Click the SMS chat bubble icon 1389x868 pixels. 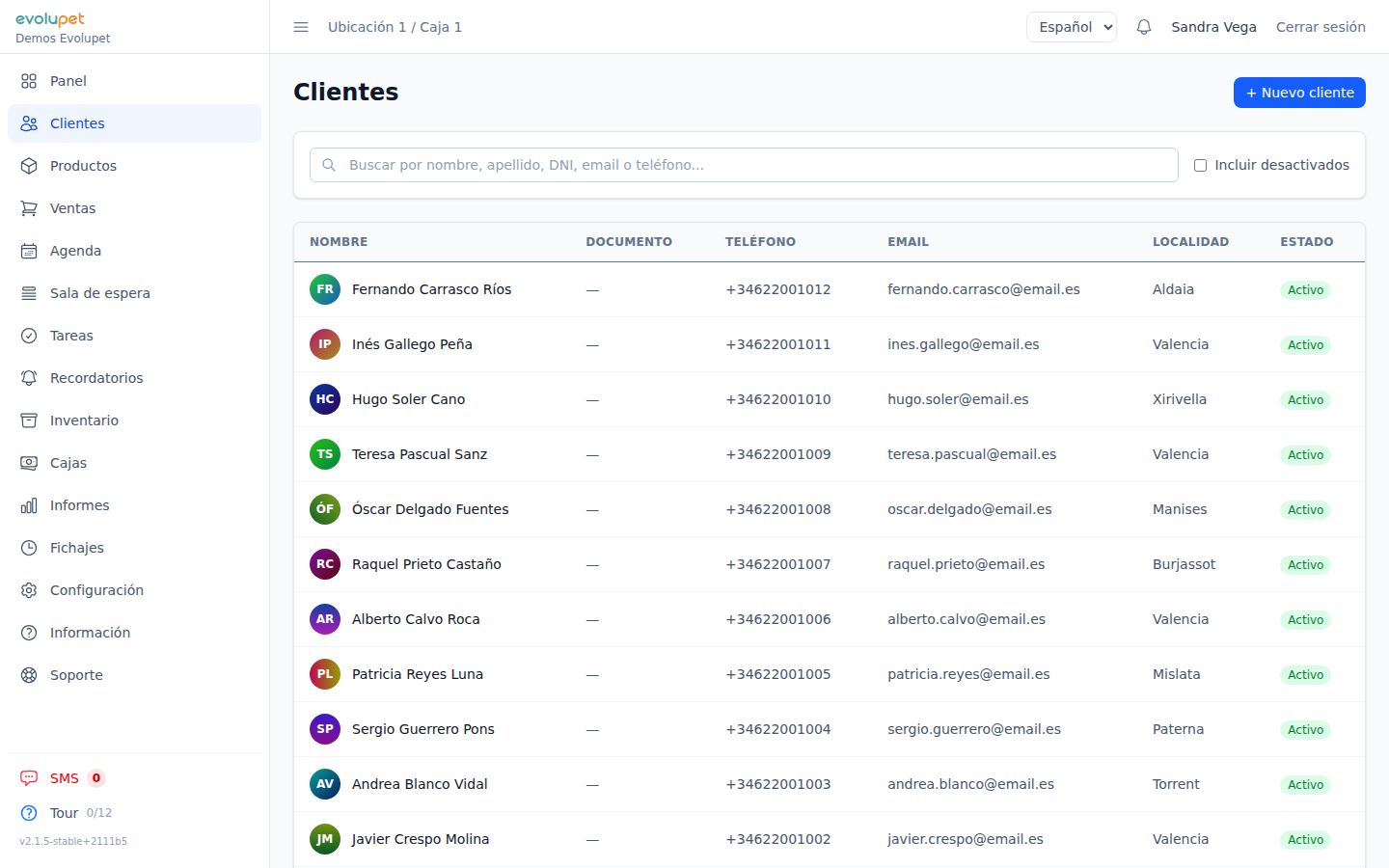point(29,778)
